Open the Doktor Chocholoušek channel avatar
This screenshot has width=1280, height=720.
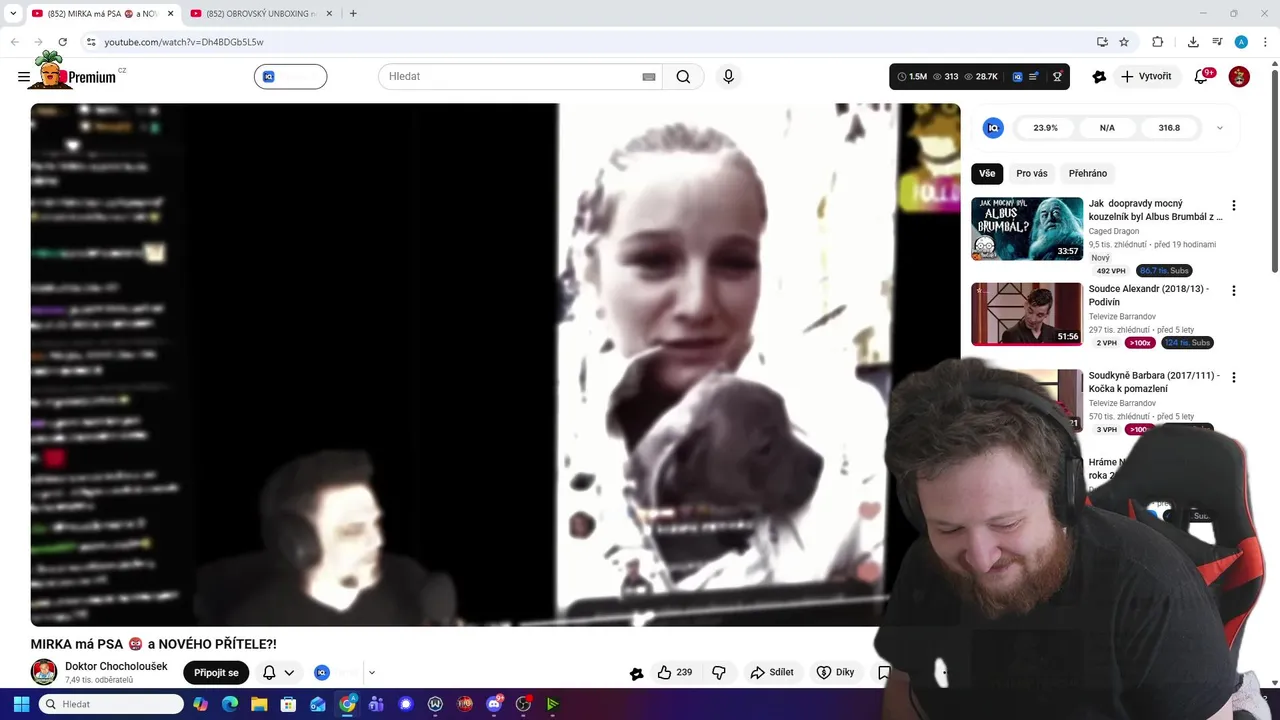click(44, 672)
